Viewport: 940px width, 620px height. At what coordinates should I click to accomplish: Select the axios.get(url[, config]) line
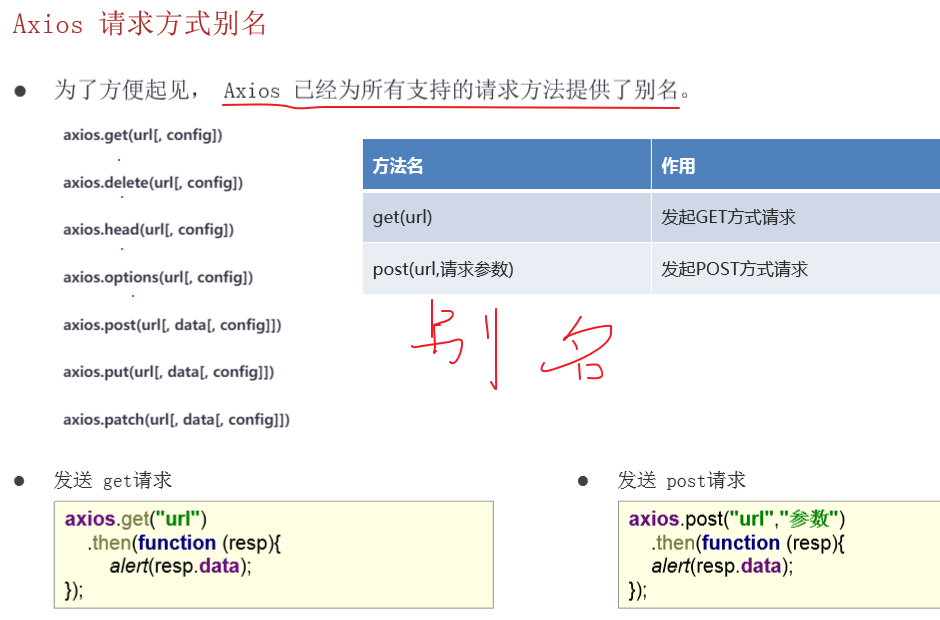[142, 135]
